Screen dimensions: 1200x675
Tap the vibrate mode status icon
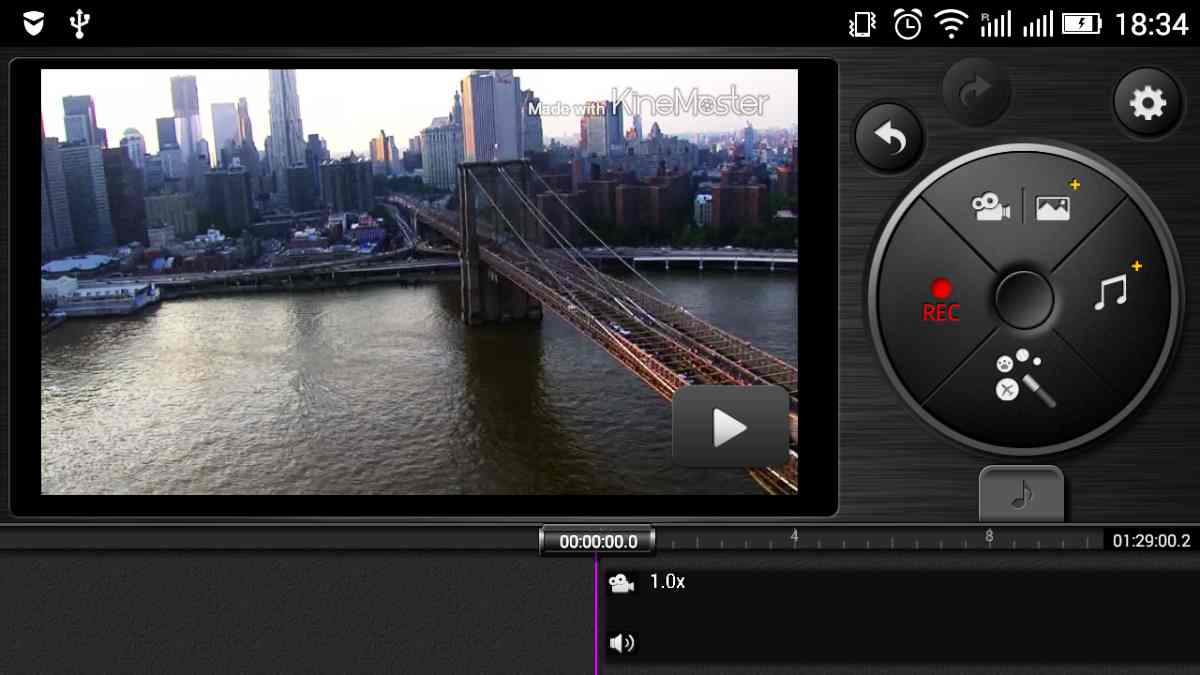861,23
